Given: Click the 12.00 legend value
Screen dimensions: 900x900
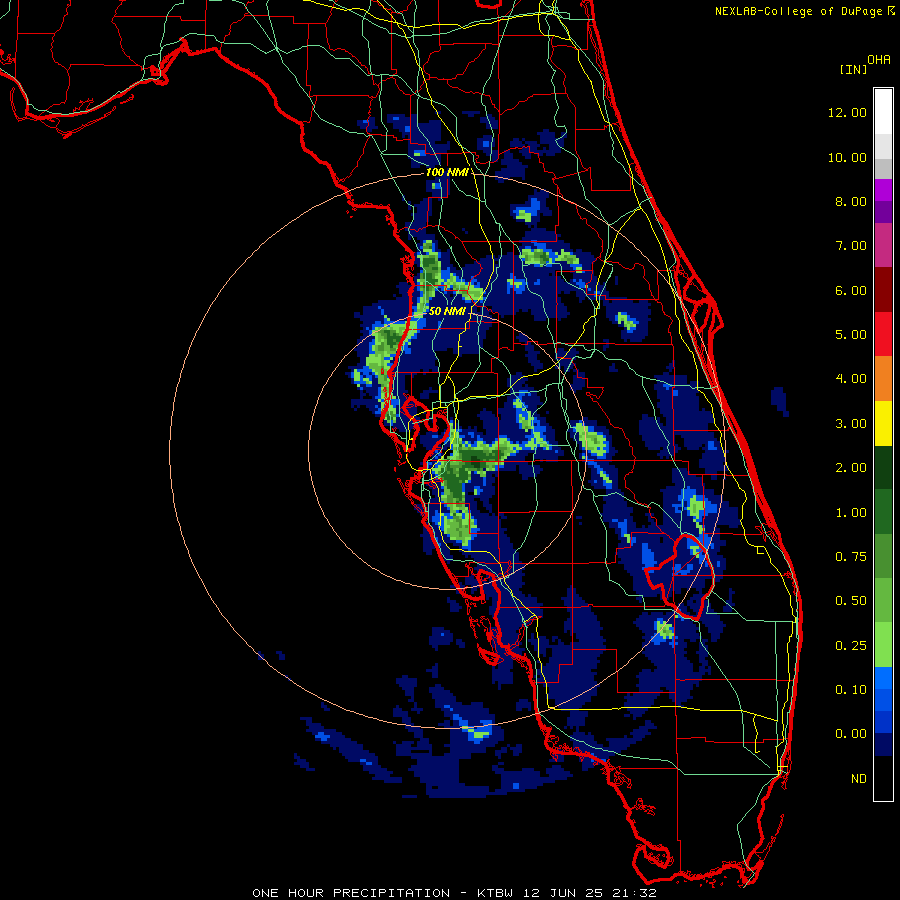Looking at the screenshot, I should (x=847, y=112).
